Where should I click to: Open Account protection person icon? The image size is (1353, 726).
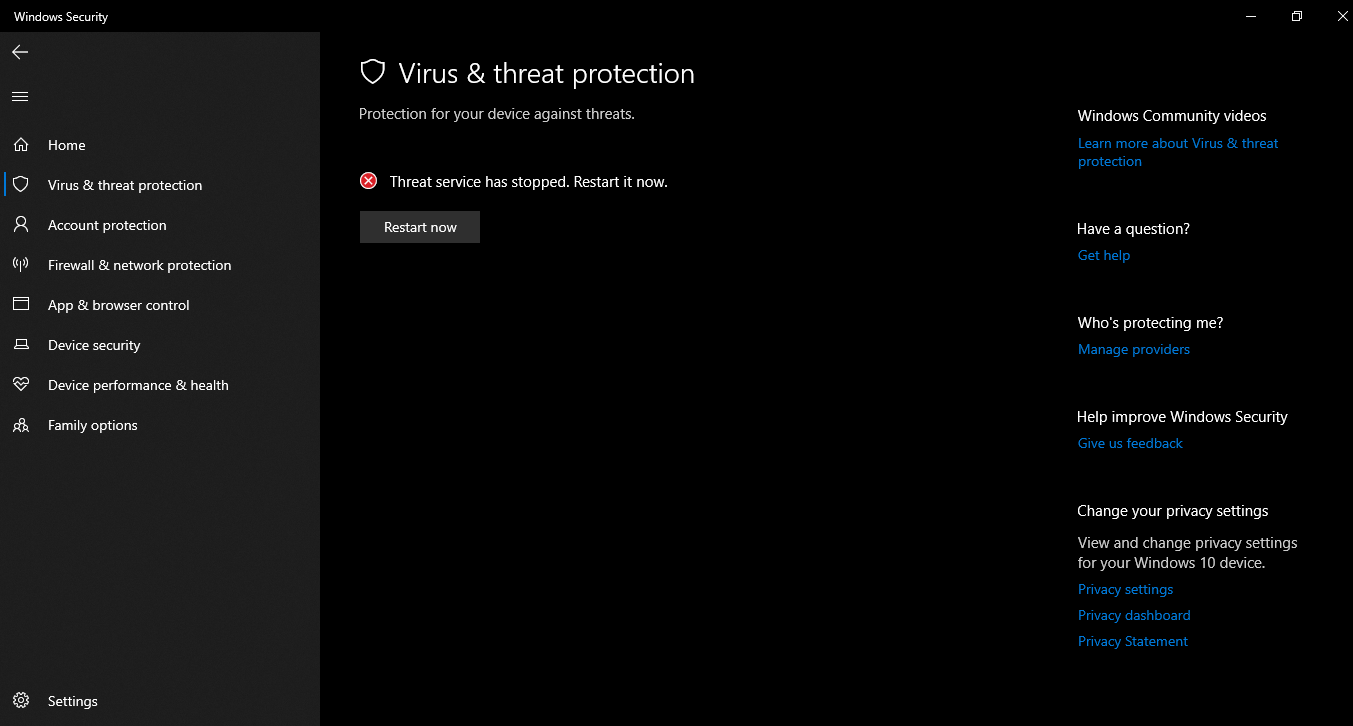(x=21, y=225)
